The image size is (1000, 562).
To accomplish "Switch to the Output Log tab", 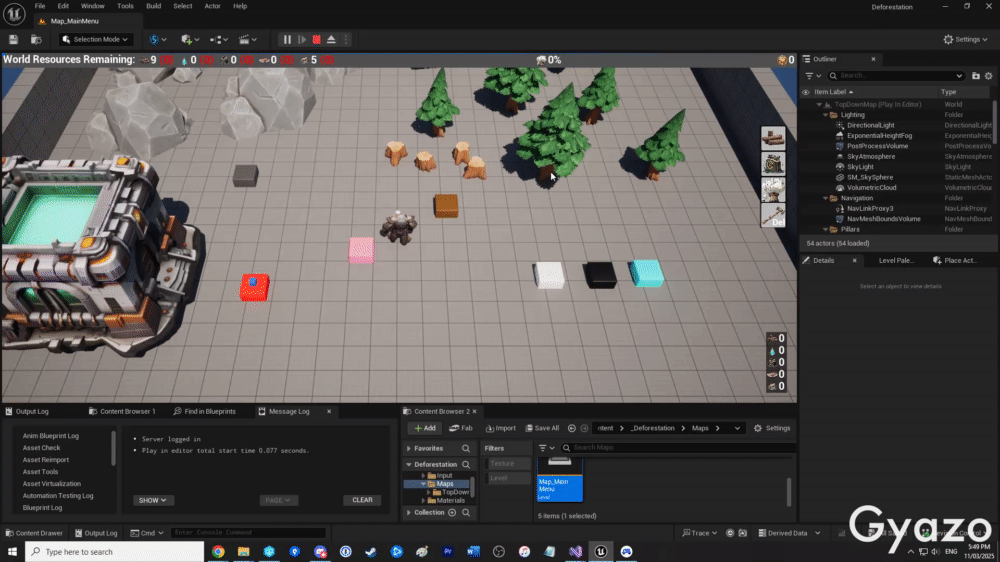I will tap(32, 411).
